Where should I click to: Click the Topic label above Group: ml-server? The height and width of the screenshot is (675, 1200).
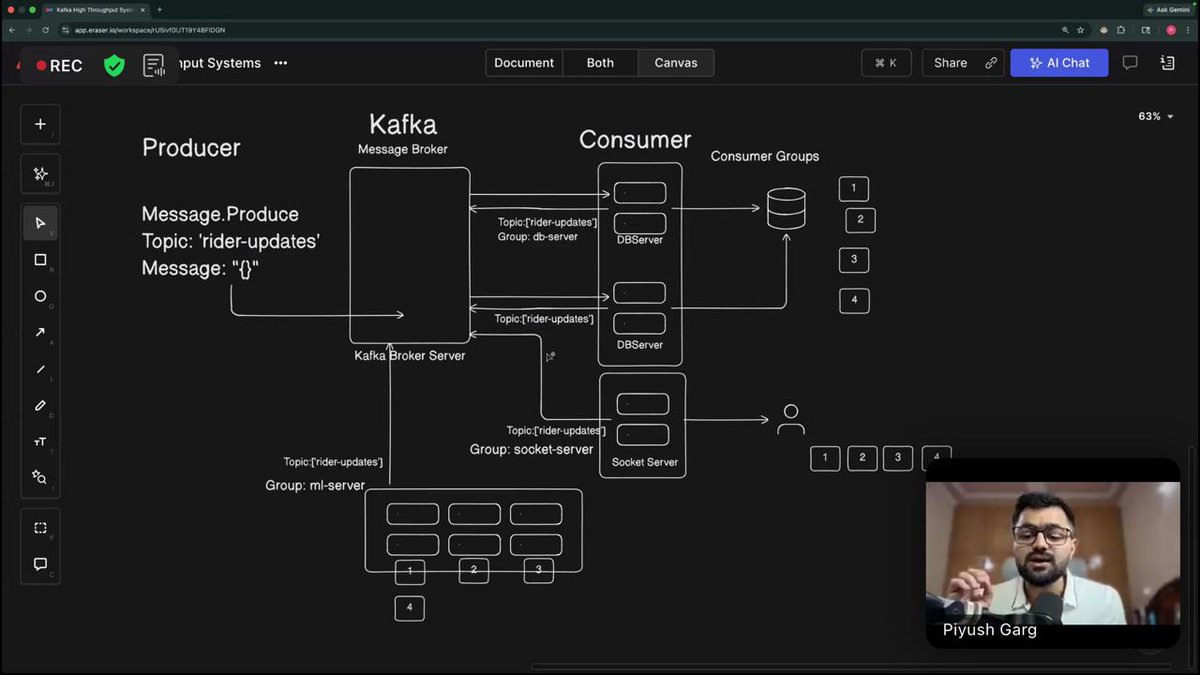333,463
